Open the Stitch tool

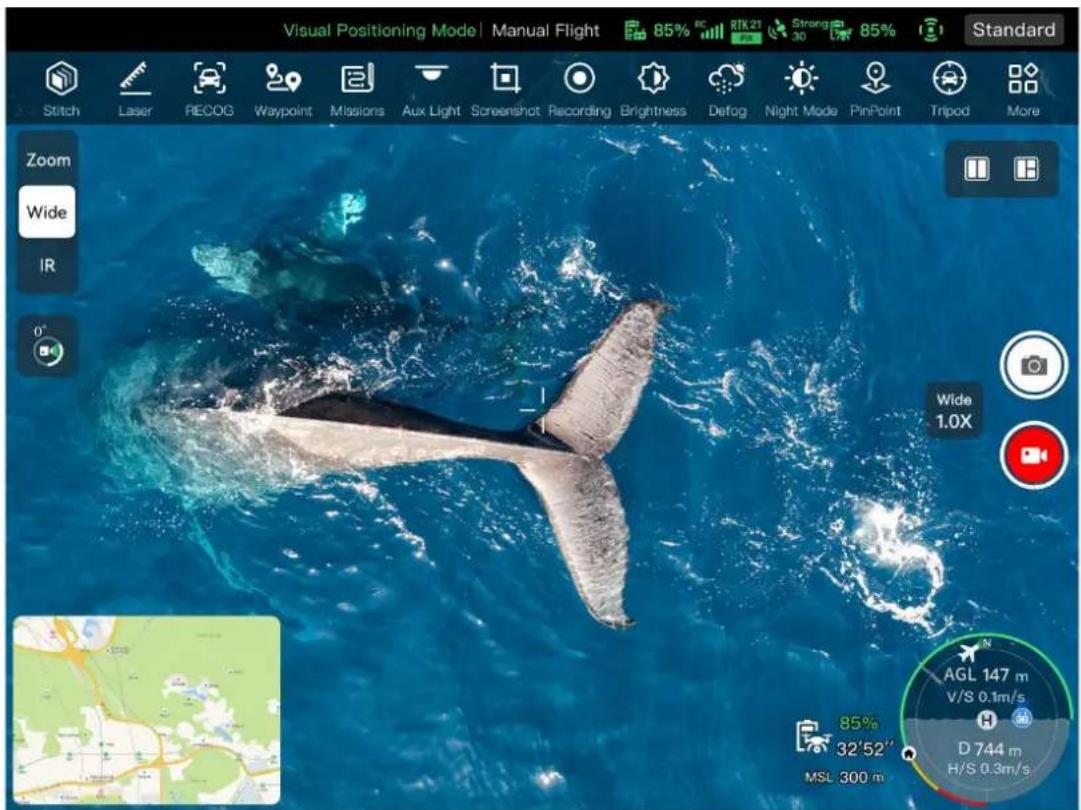tap(61, 90)
